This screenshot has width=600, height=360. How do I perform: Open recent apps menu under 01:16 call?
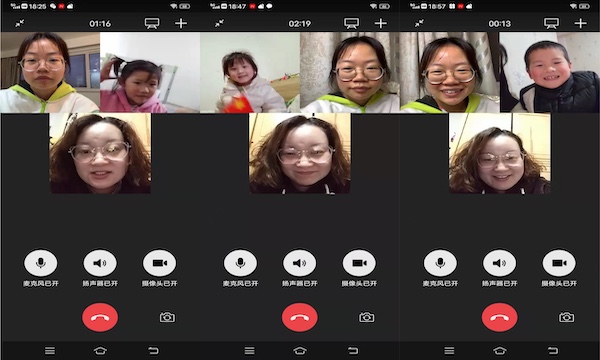[50, 350]
